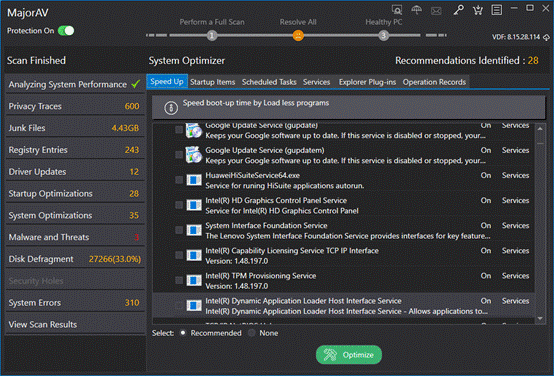Check Google Update Service (gupdatem) checkbox
554x376 pixels.
[179, 155]
